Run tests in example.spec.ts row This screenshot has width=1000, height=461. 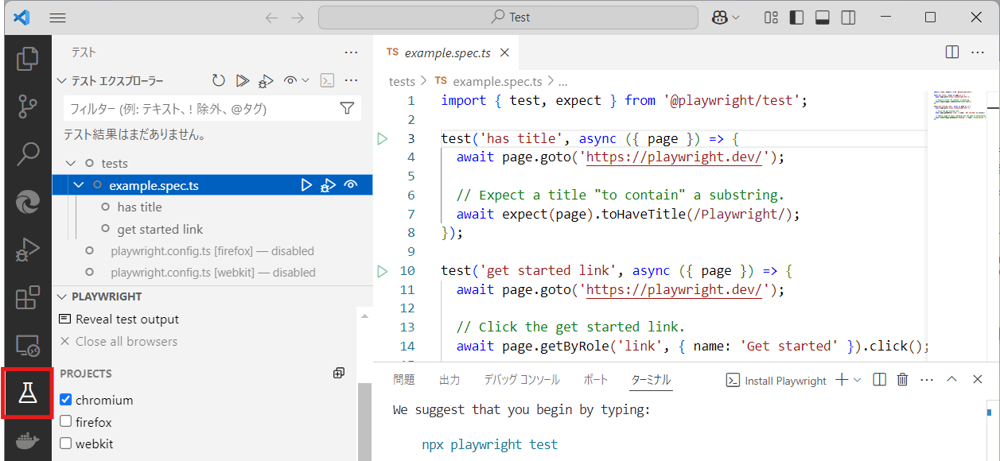pyautogui.click(x=307, y=186)
